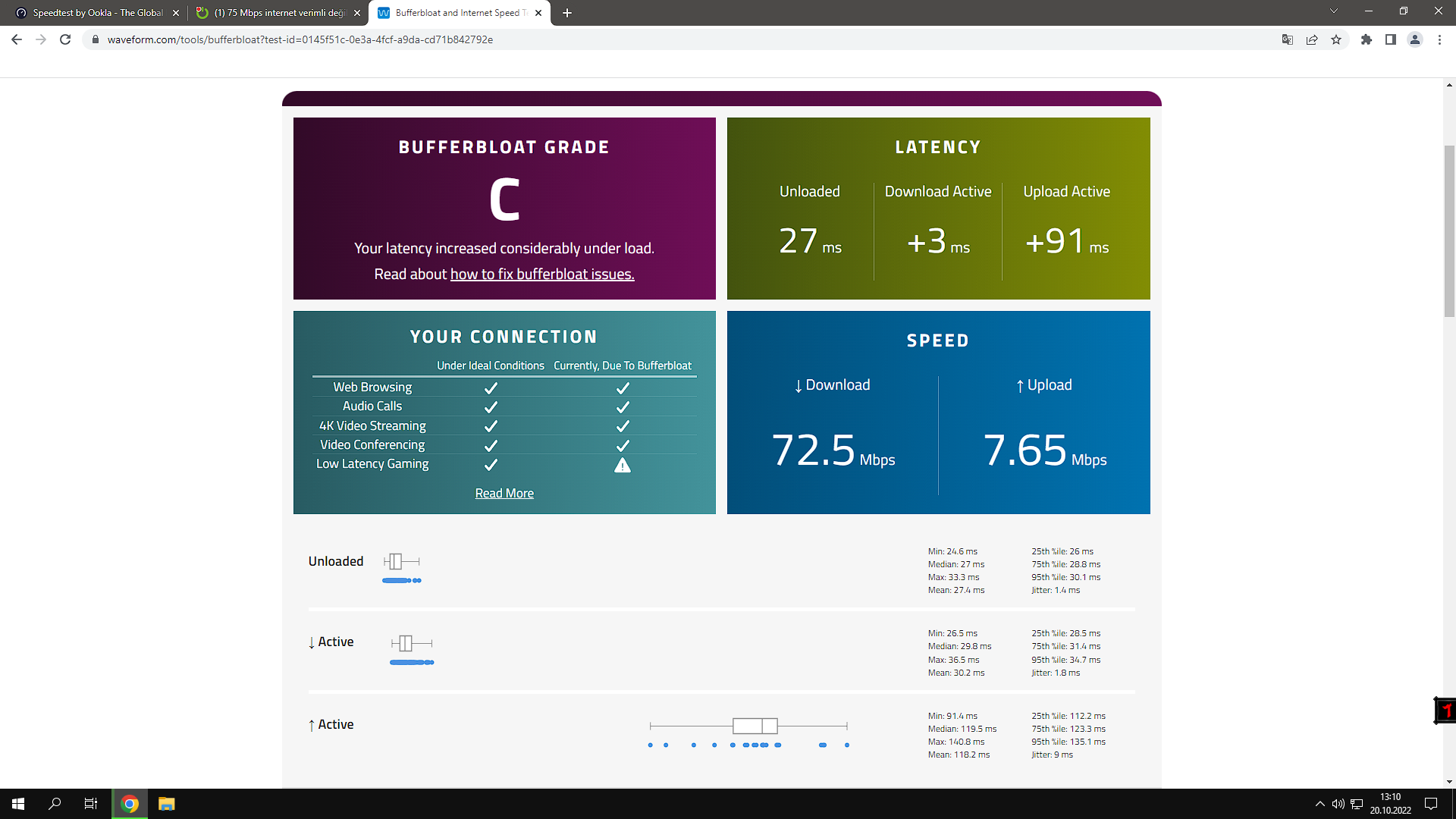
Task: Click the page vertical scrollbar thumb
Action: pos(1449,231)
